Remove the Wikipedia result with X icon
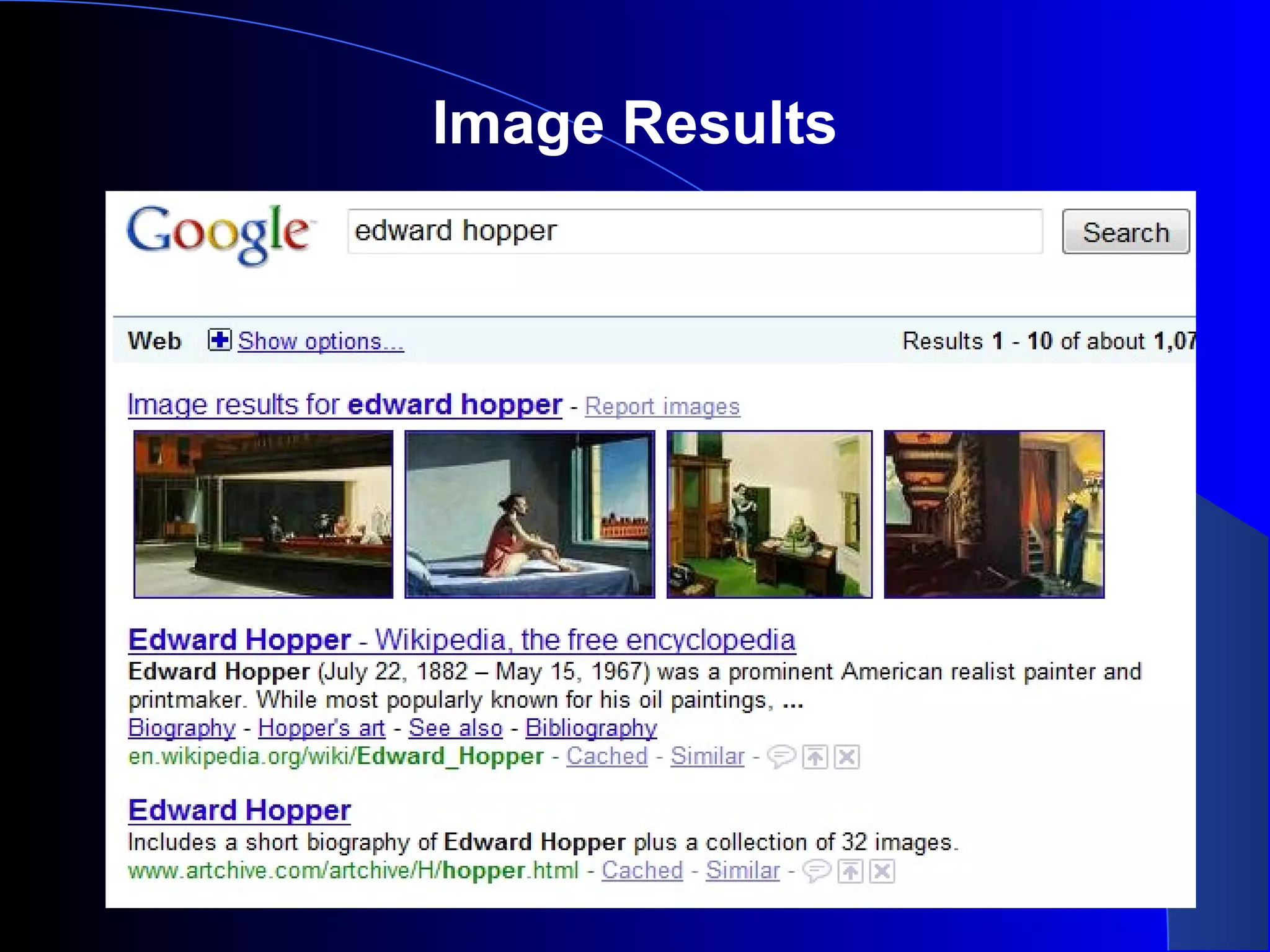 (847, 757)
